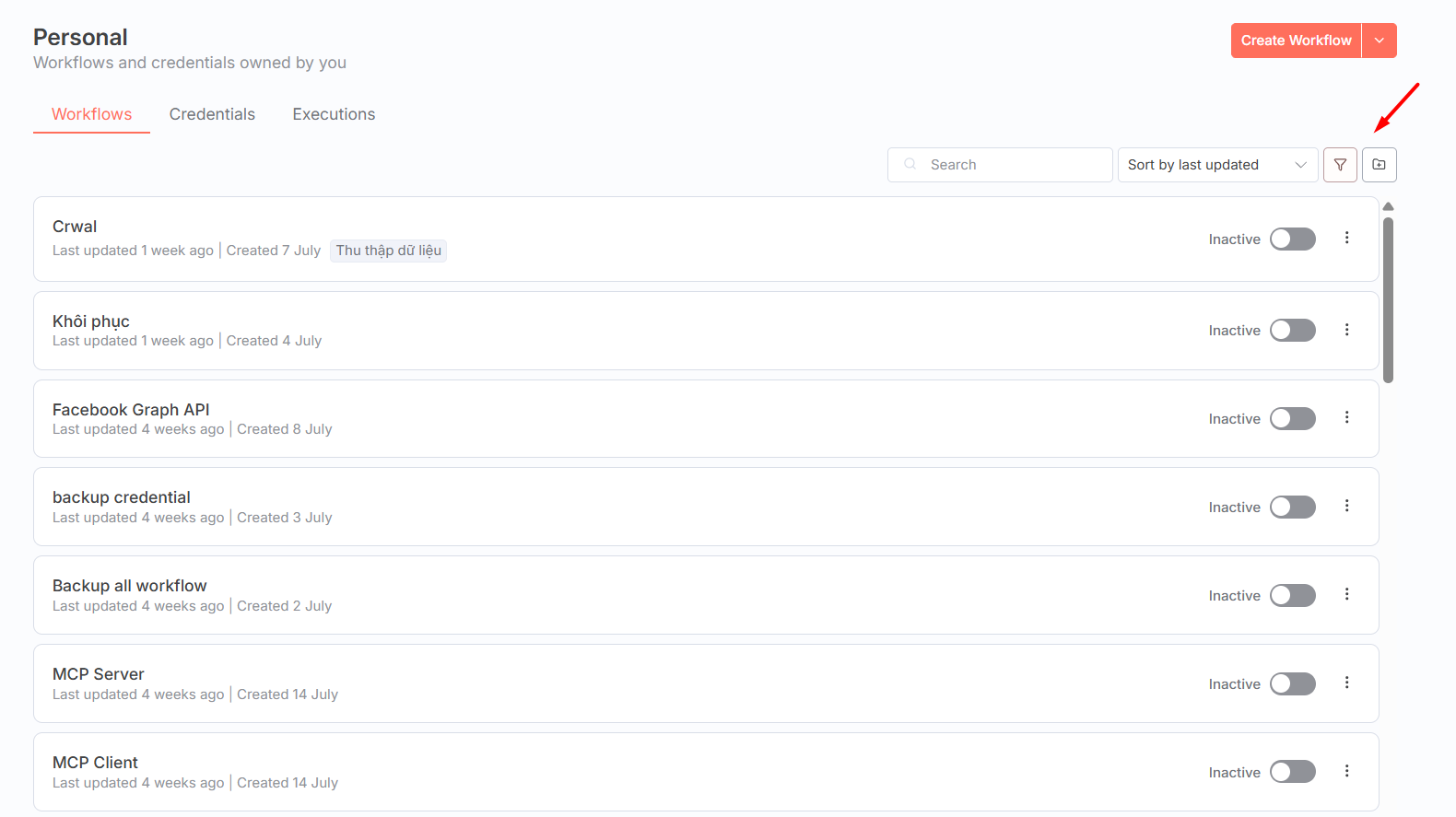The height and width of the screenshot is (817, 1456).
Task: Click 'Created 7 July' text on Crwal
Action: point(274,251)
